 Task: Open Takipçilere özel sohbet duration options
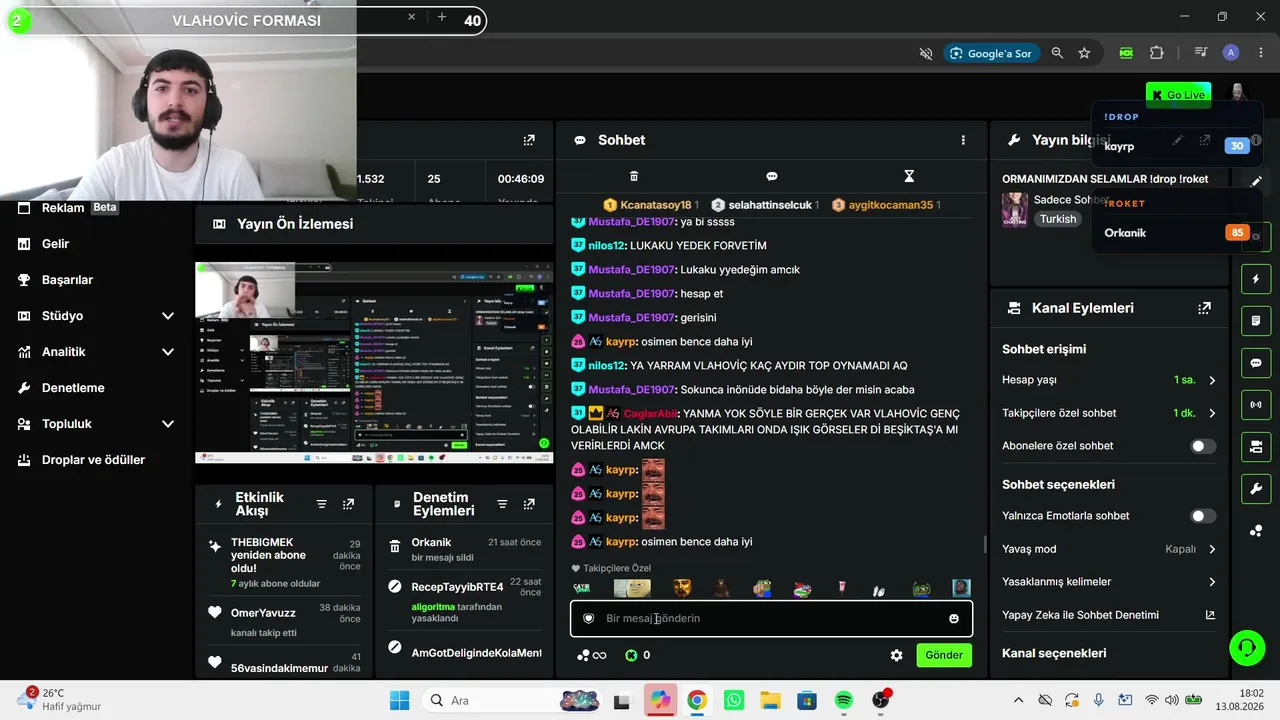pos(1109,413)
